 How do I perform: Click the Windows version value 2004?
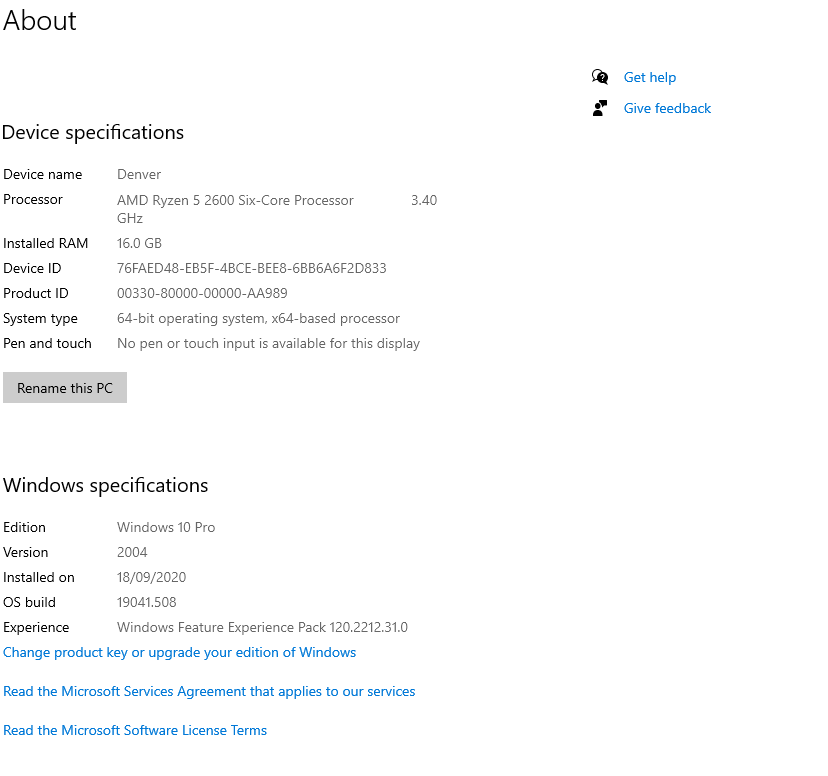point(132,552)
